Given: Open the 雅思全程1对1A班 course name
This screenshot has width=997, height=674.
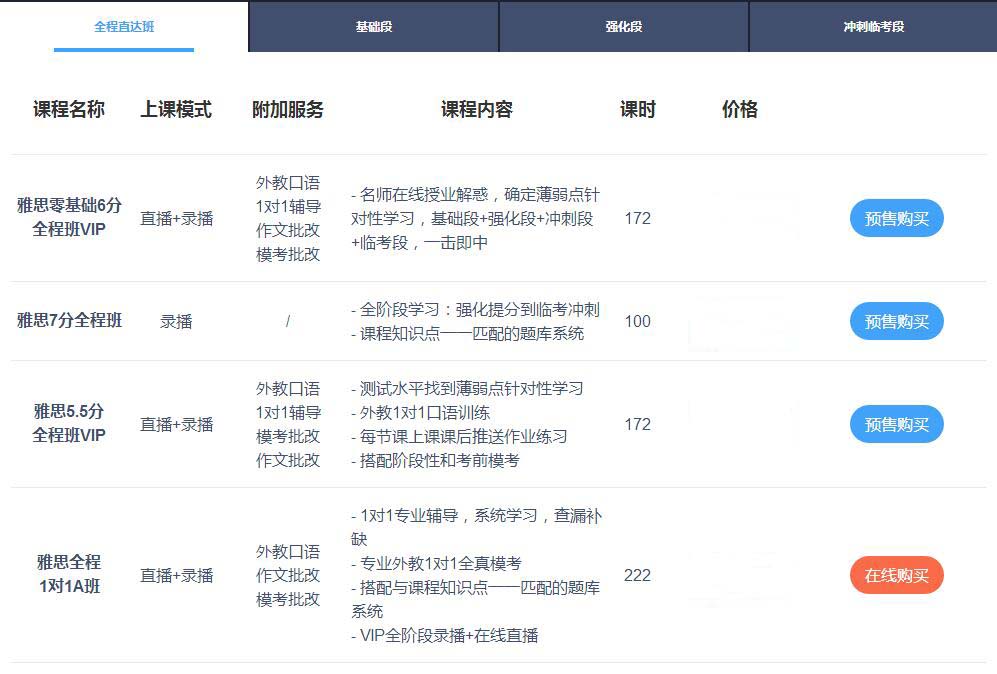Looking at the screenshot, I should click(69, 574).
